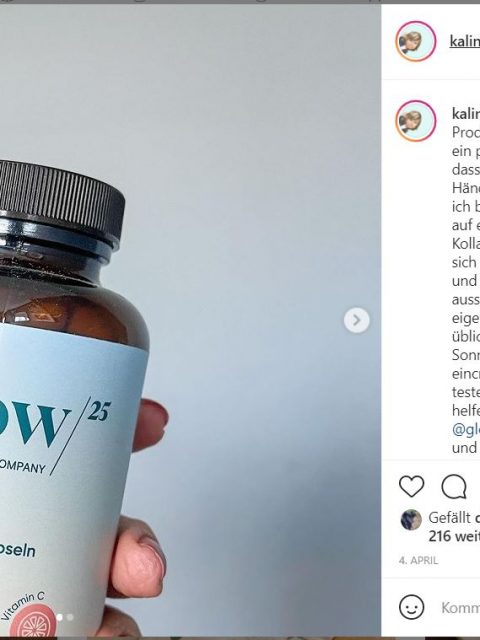Open the story from the header profile avatar
The width and height of the screenshot is (480, 640).
click(x=416, y=41)
